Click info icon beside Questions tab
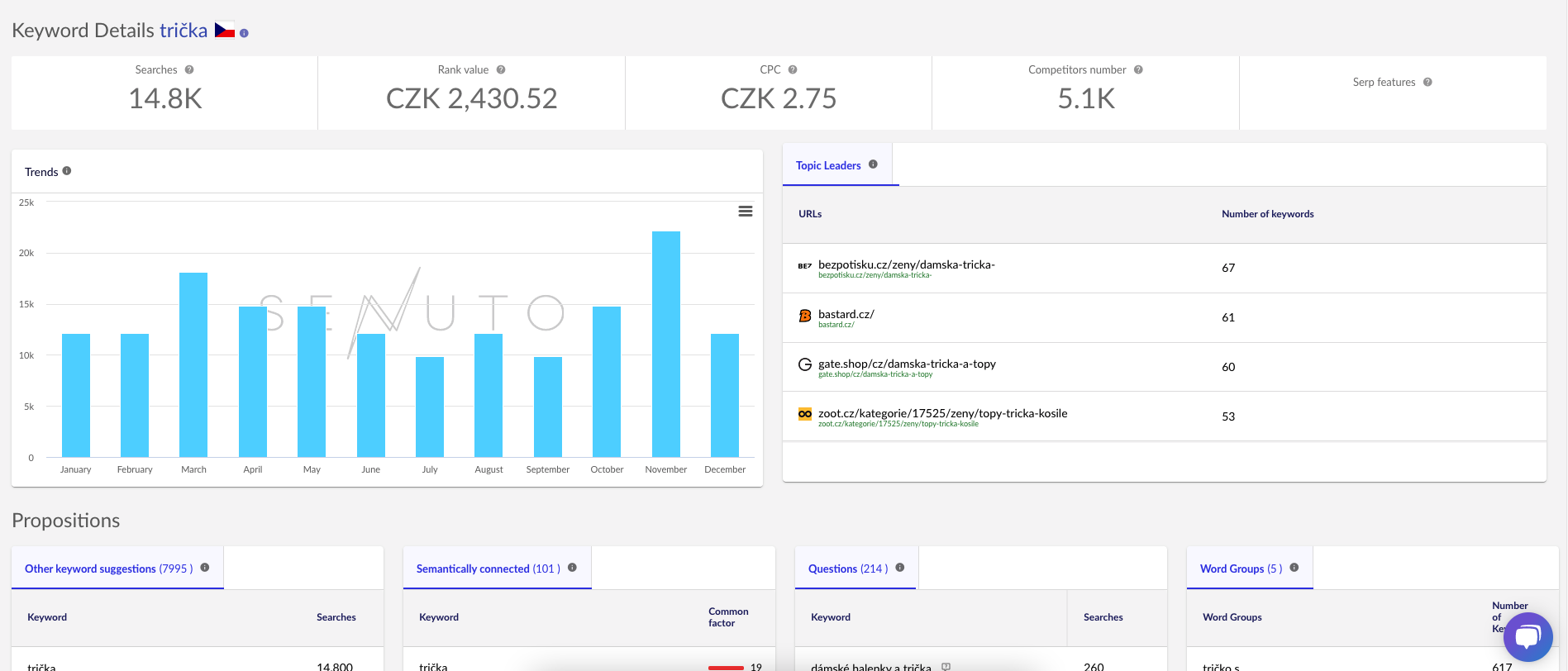This screenshot has width=1568, height=671. click(x=900, y=568)
